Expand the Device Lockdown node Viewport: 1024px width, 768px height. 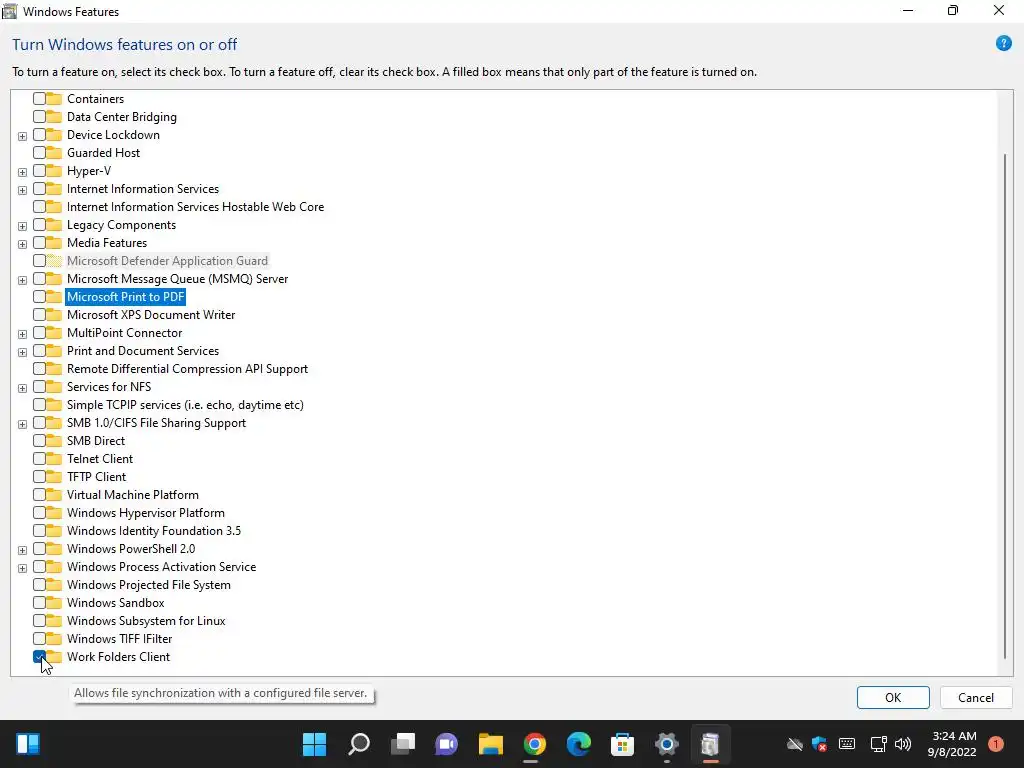[22, 136]
